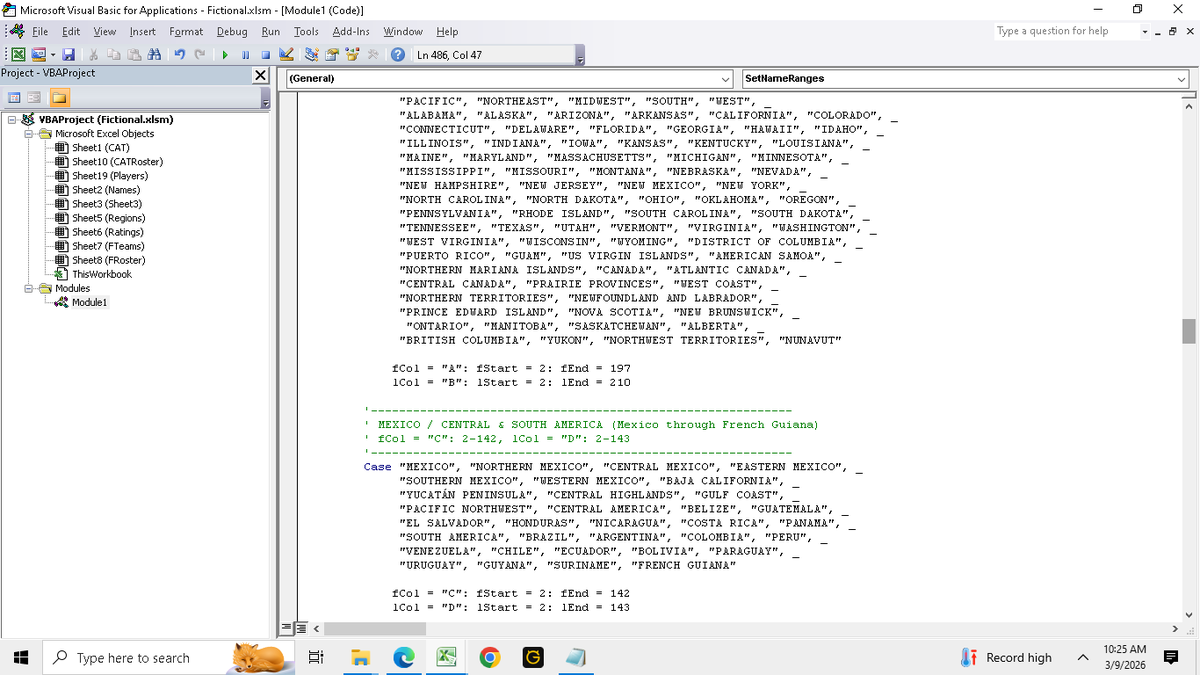
Task: Click the Break pause icon
Action: (245, 55)
